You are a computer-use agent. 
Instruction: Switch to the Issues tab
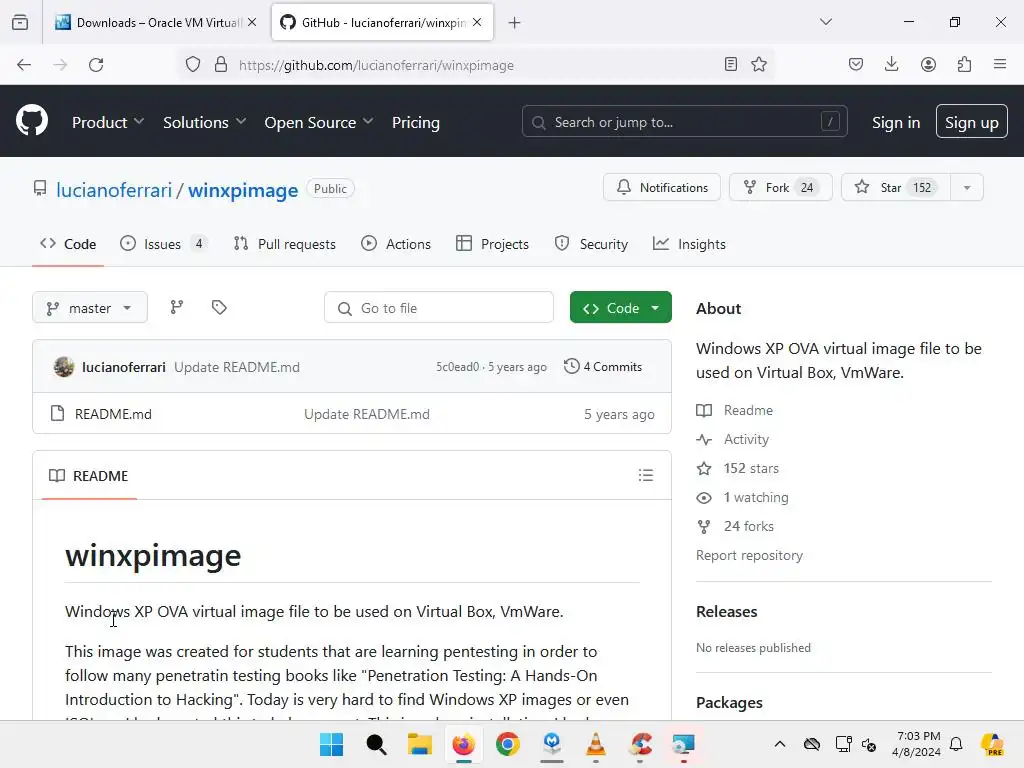tap(162, 244)
